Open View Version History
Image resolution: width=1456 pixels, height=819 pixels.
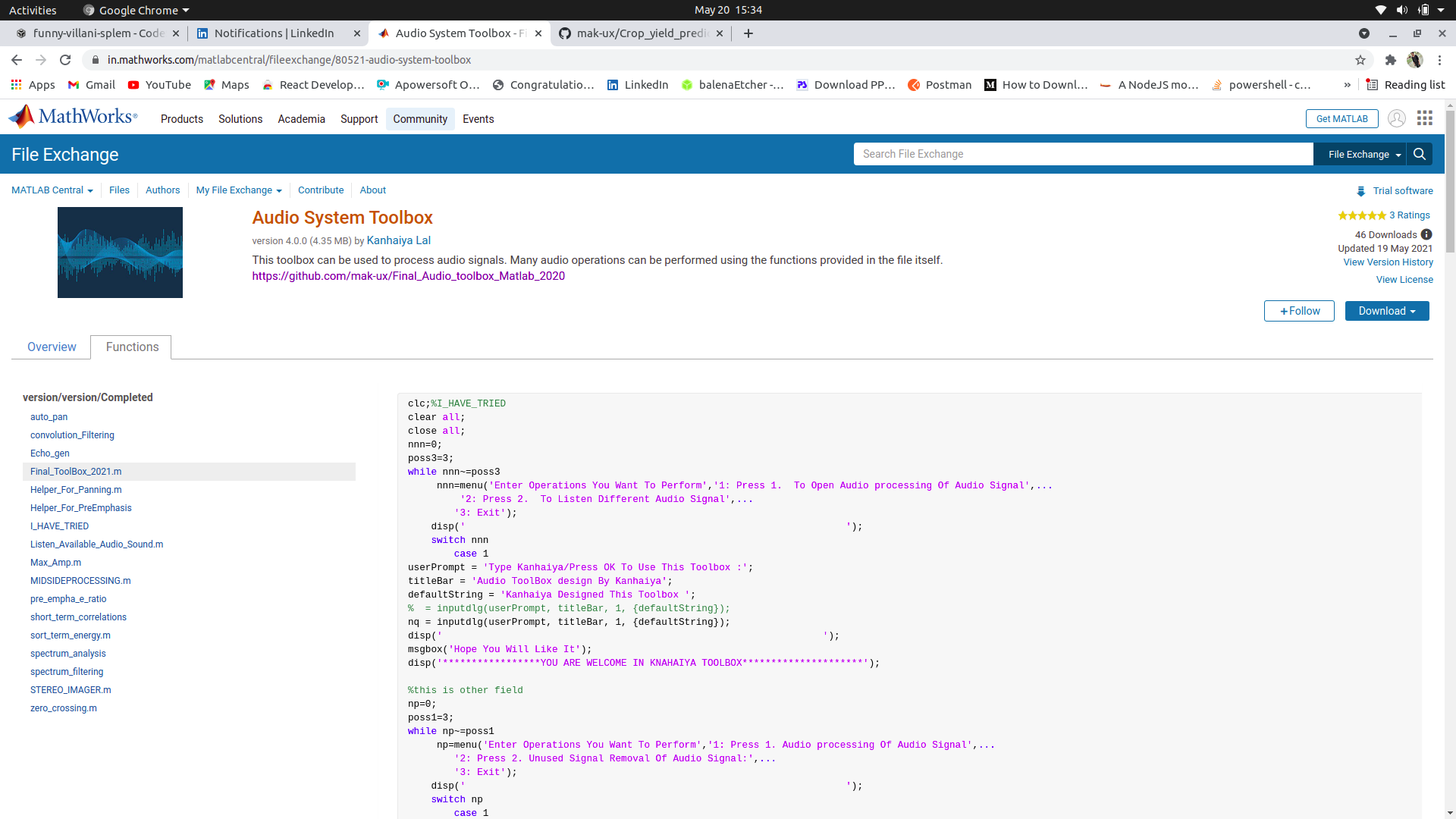pyautogui.click(x=1388, y=262)
